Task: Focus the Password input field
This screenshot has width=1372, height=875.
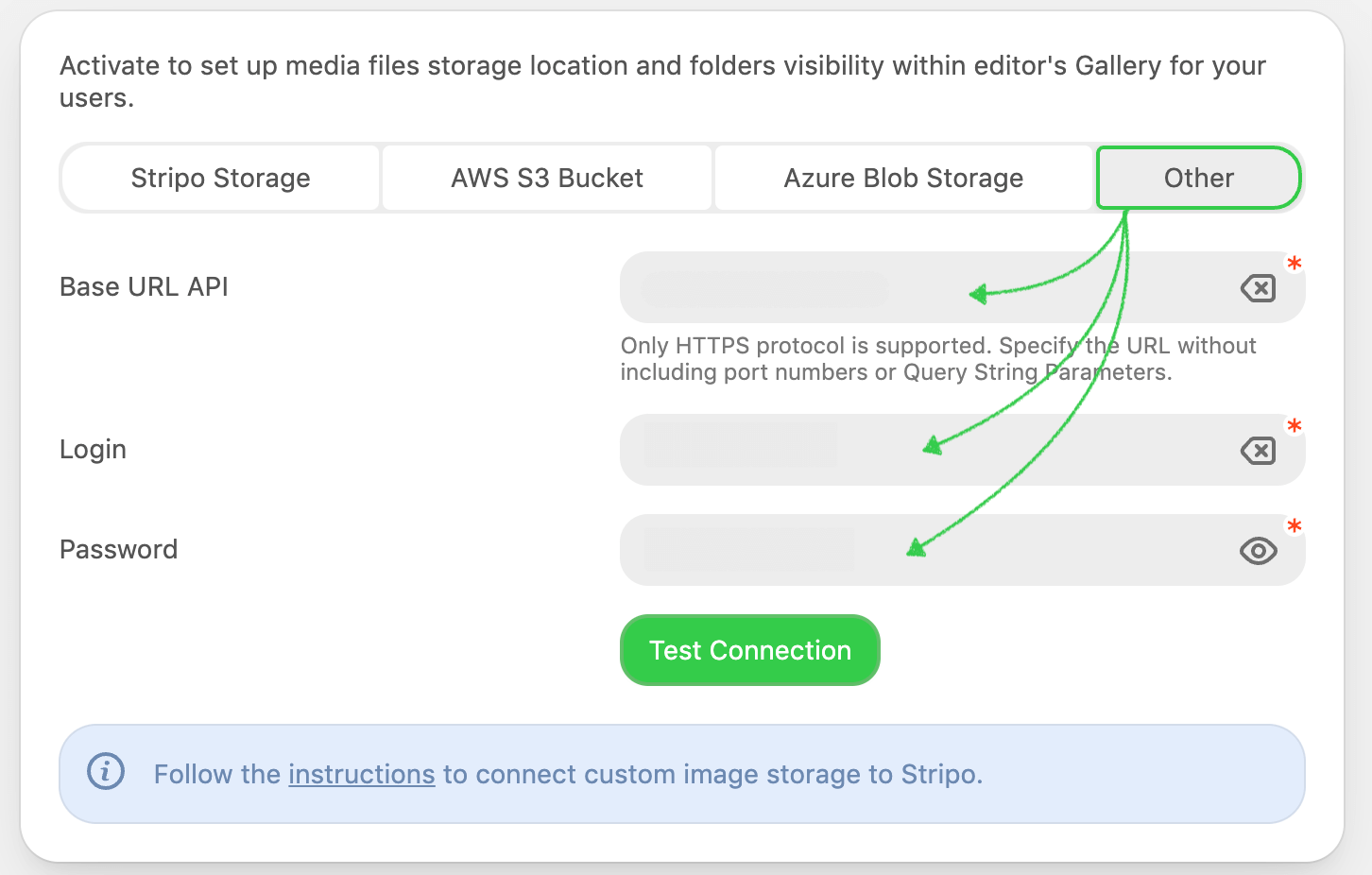Action: pyautogui.click(x=926, y=550)
